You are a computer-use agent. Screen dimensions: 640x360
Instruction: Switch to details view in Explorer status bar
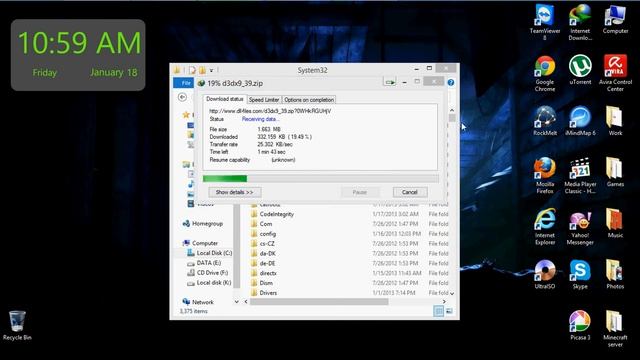click(x=438, y=311)
